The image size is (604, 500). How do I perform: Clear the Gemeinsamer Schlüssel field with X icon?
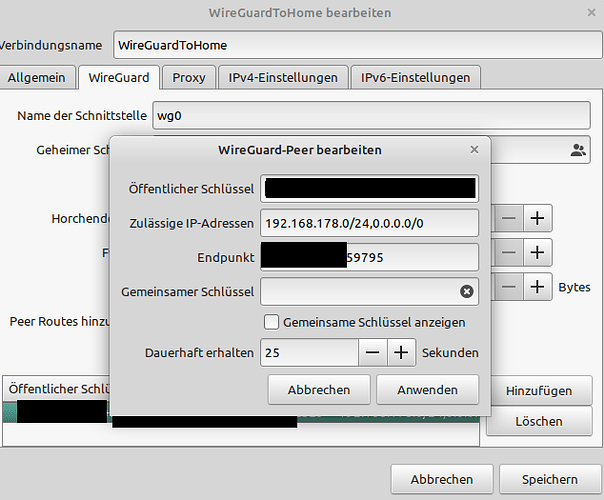click(466, 292)
